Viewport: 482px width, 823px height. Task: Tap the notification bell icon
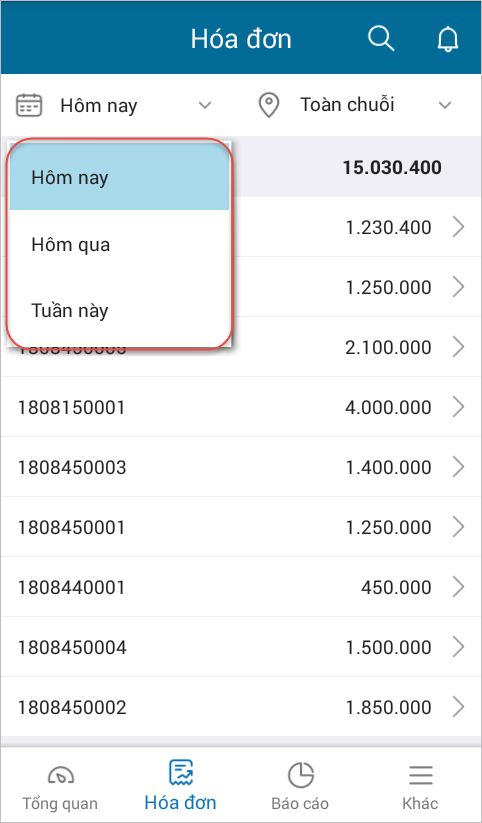coord(448,39)
